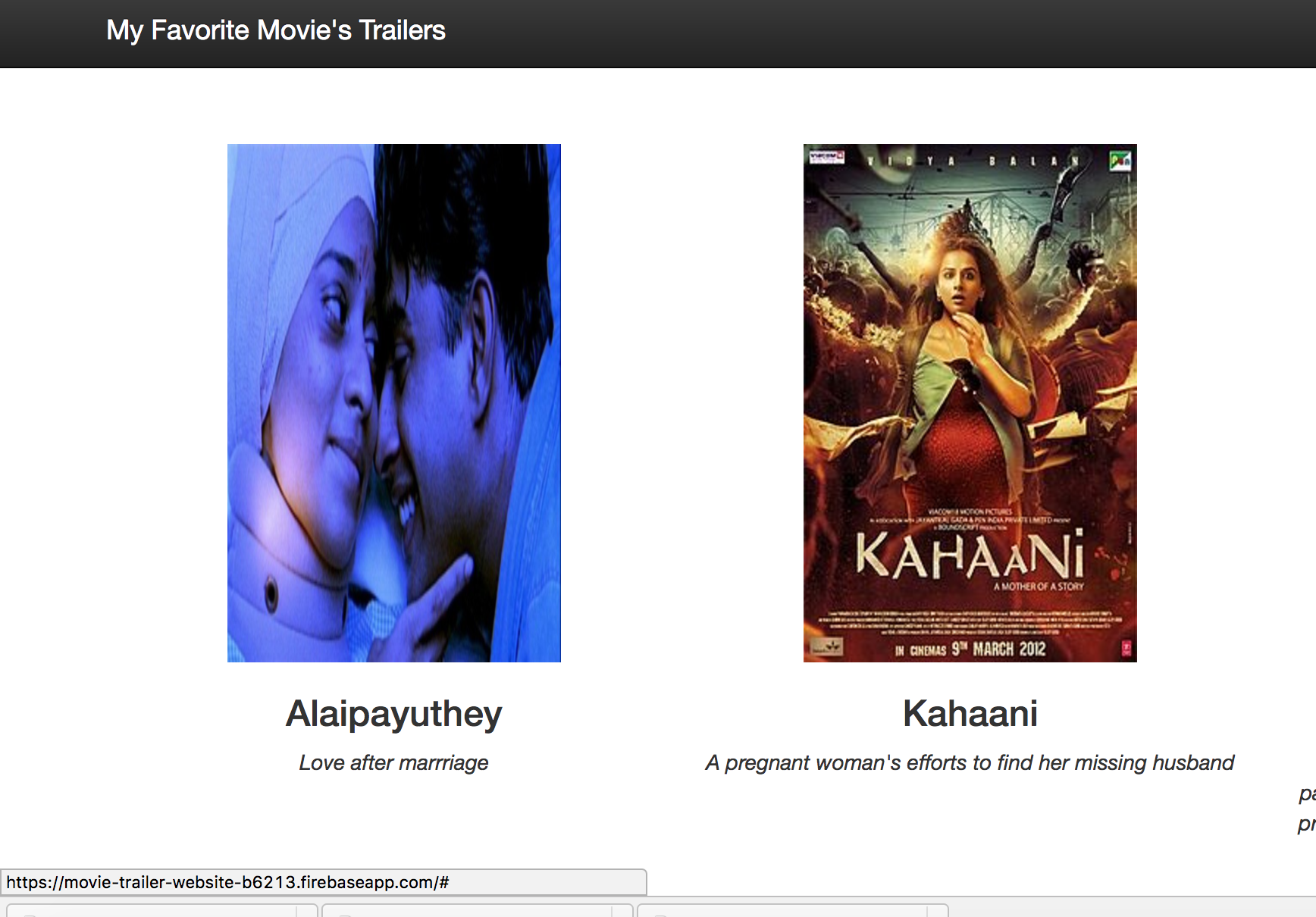Click the second download's file icon
The height and width of the screenshot is (917, 1316).
(x=344, y=914)
